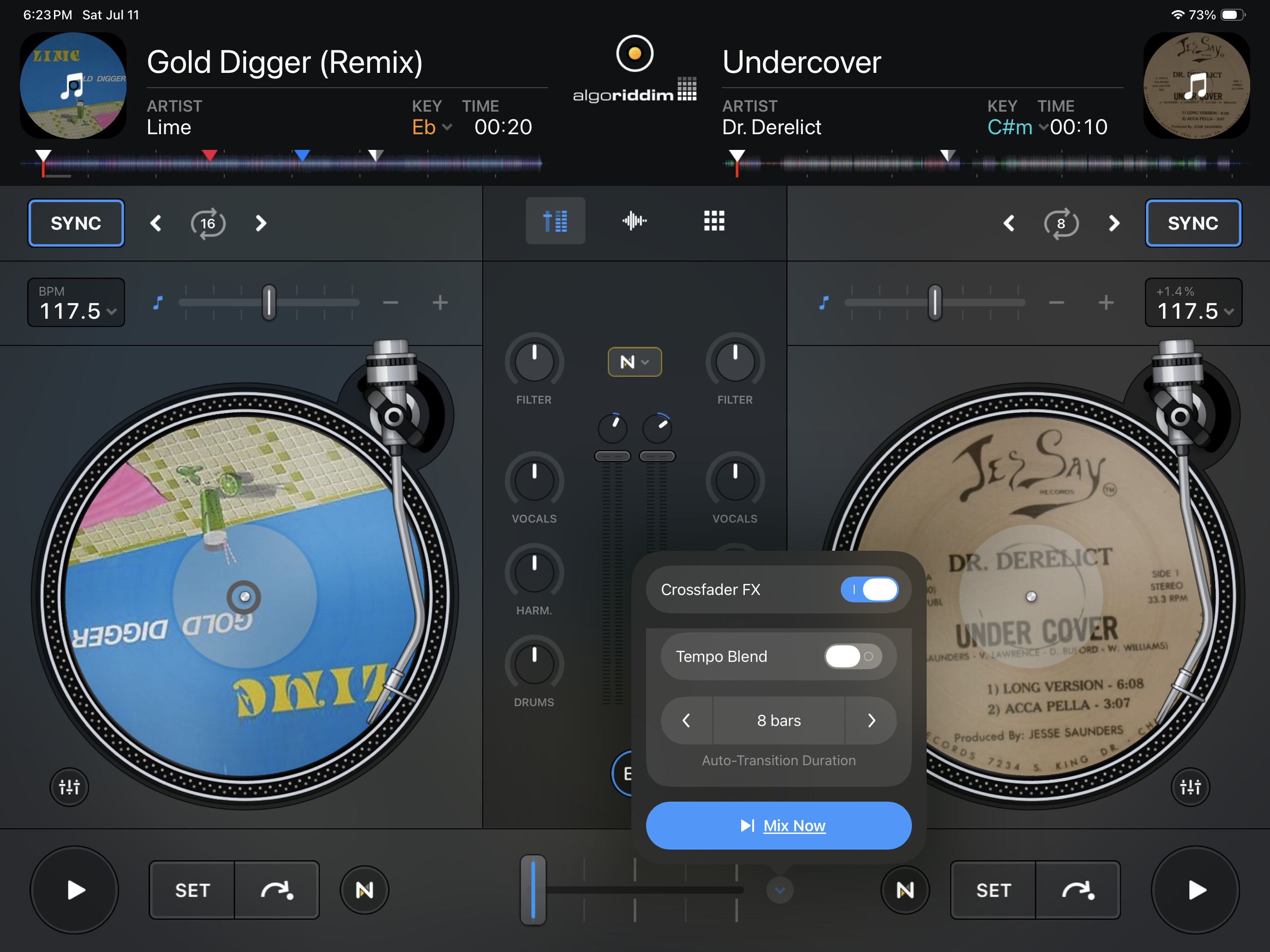
Task: Tap the left deck Neural Mix button
Action: pos(365,890)
